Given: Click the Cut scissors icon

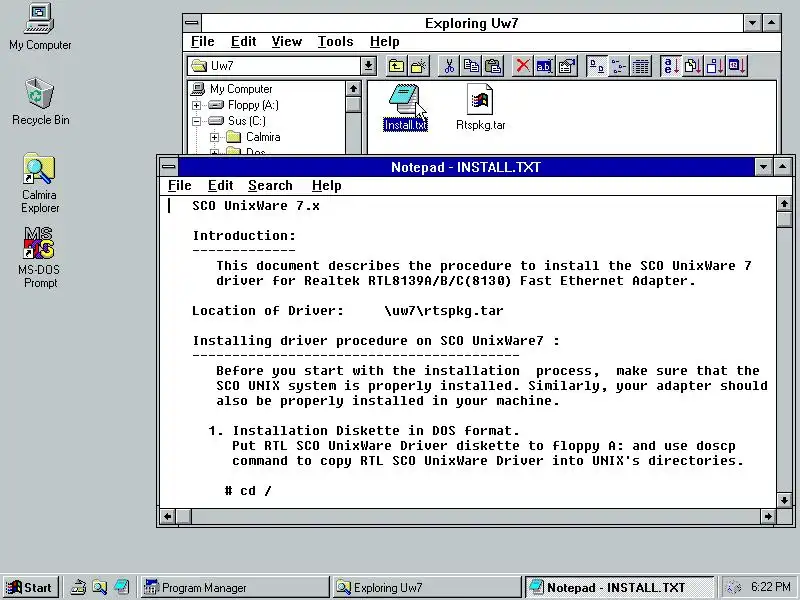Looking at the screenshot, I should point(449,66).
